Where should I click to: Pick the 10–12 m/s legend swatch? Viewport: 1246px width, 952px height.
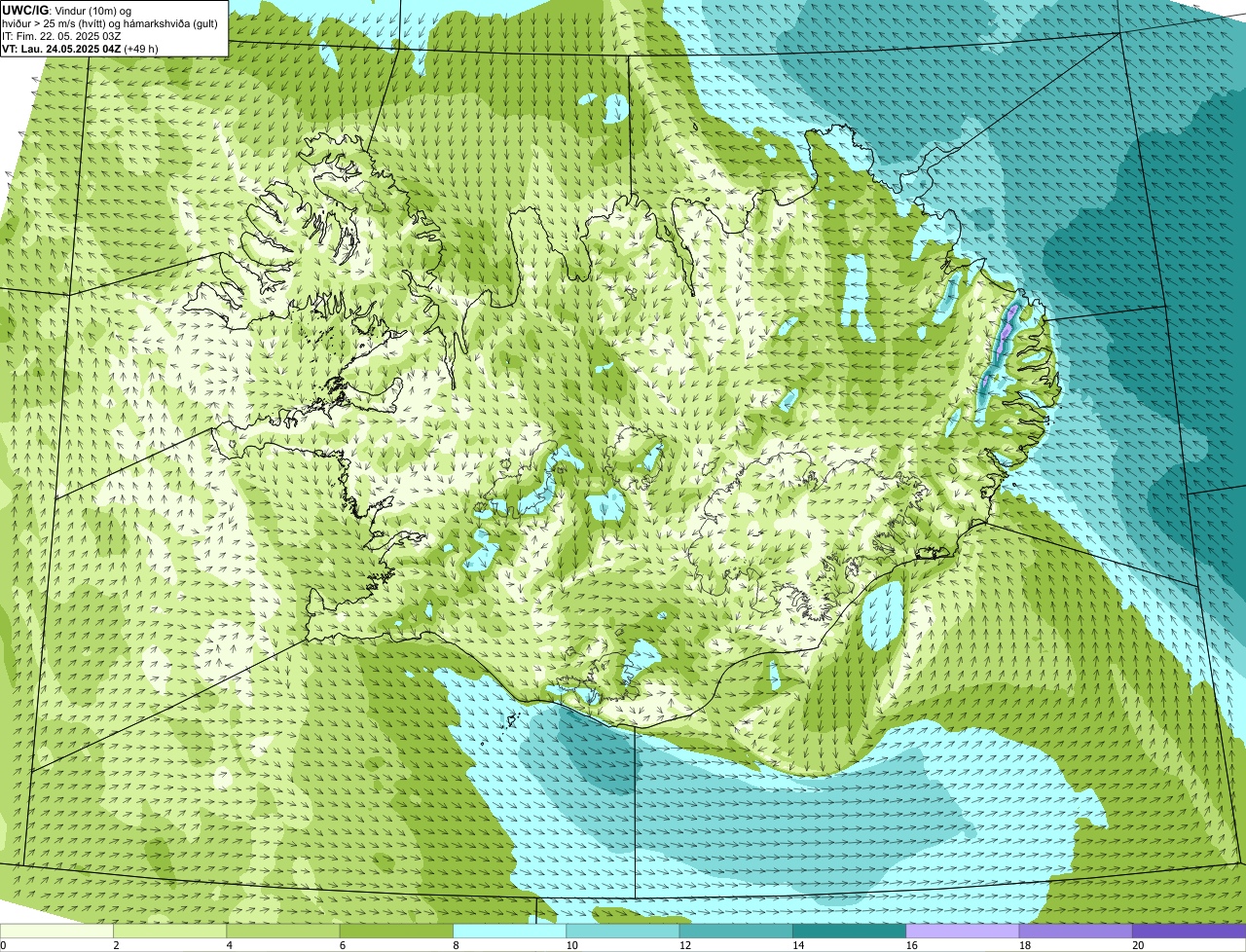click(623, 931)
